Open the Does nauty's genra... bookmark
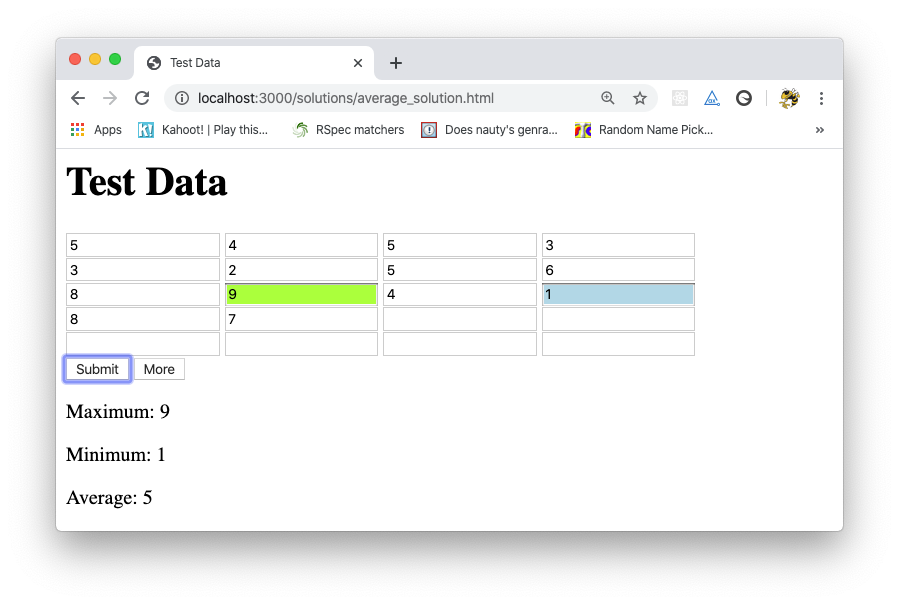Screen dimensions: 899x605 click(x=489, y=130)
